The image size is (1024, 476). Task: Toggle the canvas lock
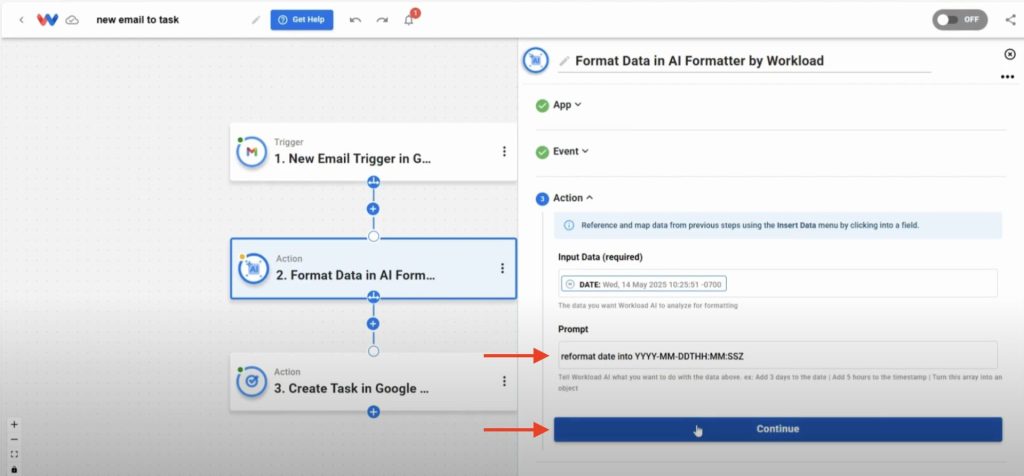click(14, 469)
